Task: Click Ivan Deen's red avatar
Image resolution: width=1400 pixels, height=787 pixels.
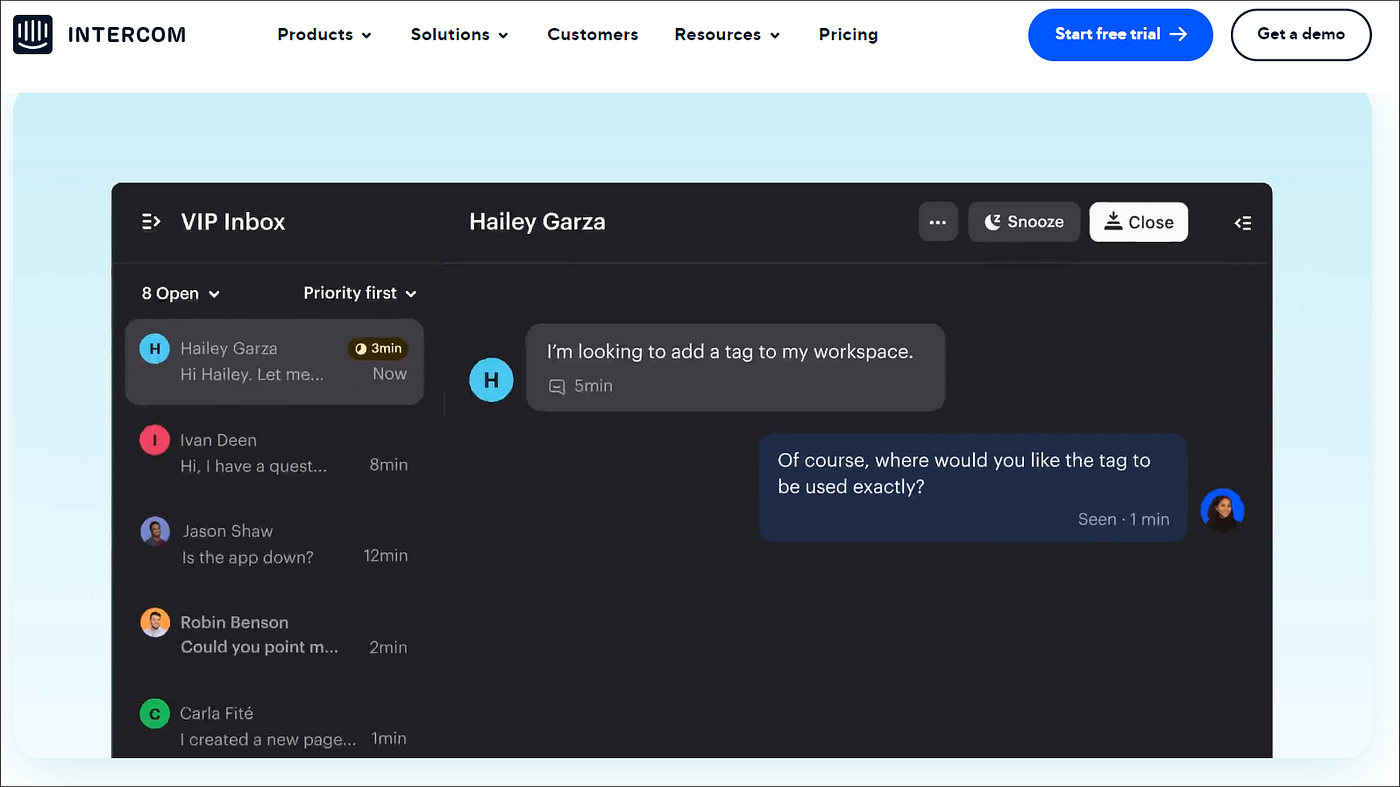Action: click(154, 440)
